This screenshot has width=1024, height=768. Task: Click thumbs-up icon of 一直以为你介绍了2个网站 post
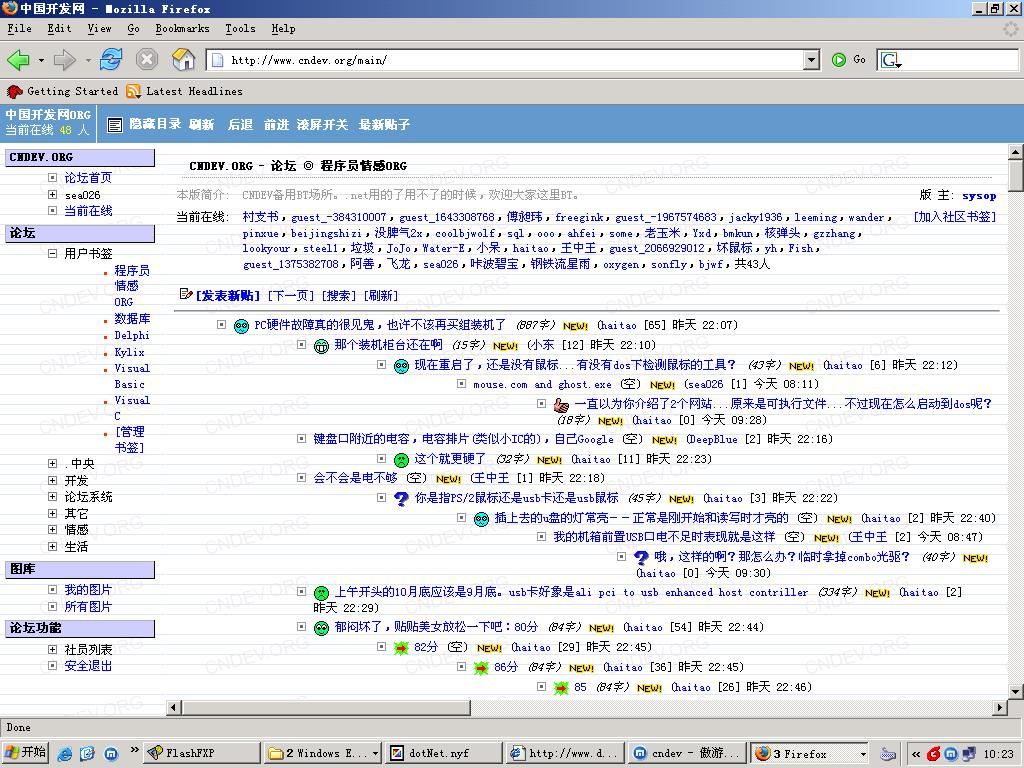pos(561,406)
